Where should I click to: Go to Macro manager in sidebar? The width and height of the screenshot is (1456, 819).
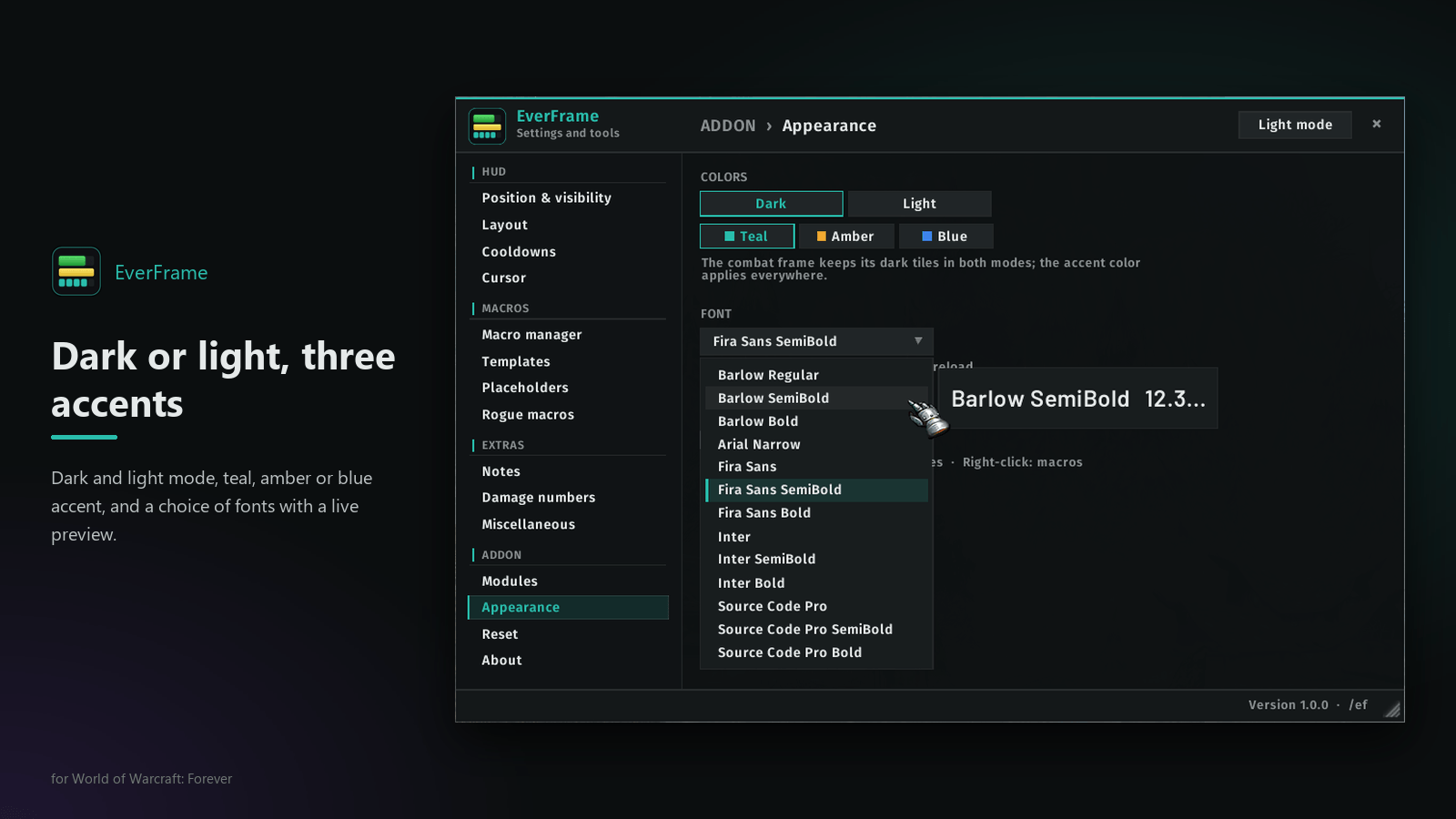(x=568, y=335)
